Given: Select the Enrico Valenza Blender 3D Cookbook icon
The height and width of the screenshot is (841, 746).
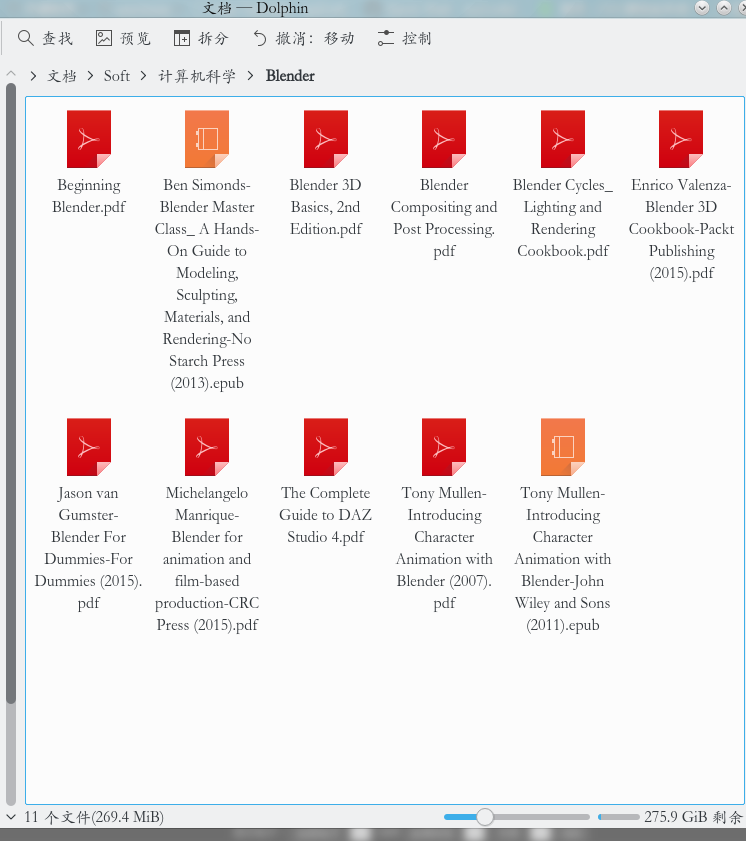Looking at the screenshot, I should coord(681,139).
